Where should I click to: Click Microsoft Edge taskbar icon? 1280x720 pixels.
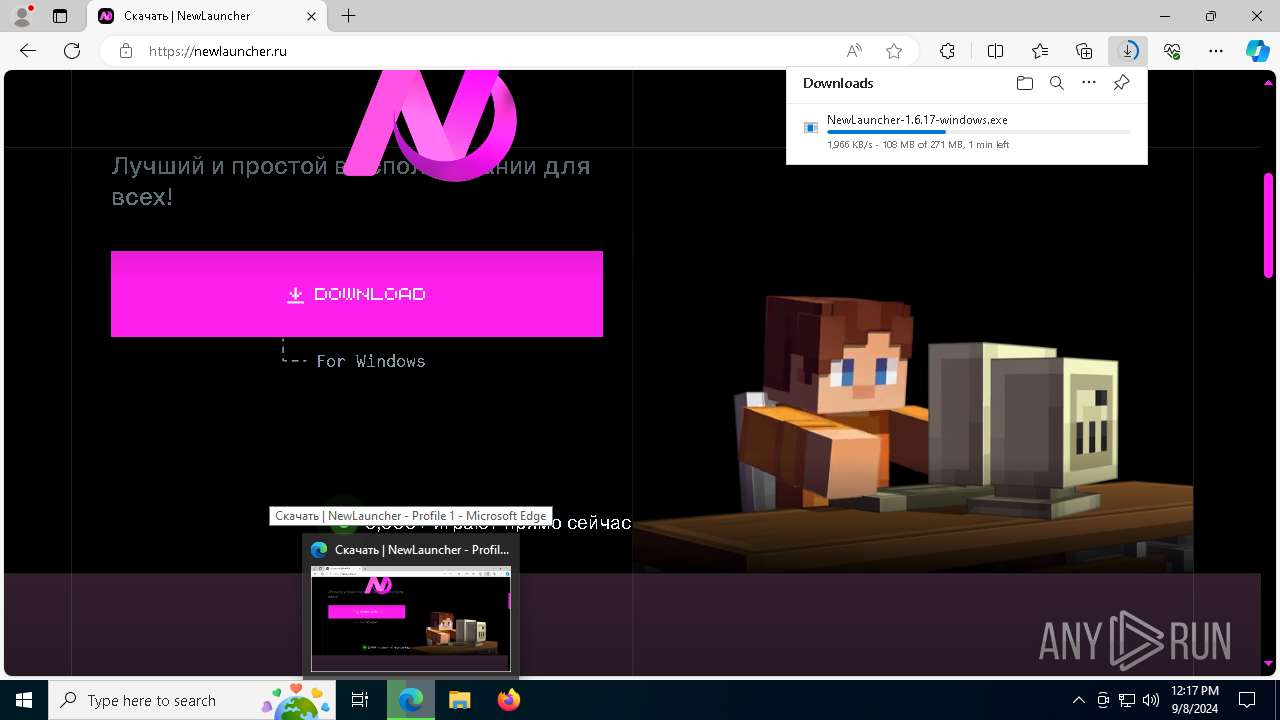click(410, 700)
